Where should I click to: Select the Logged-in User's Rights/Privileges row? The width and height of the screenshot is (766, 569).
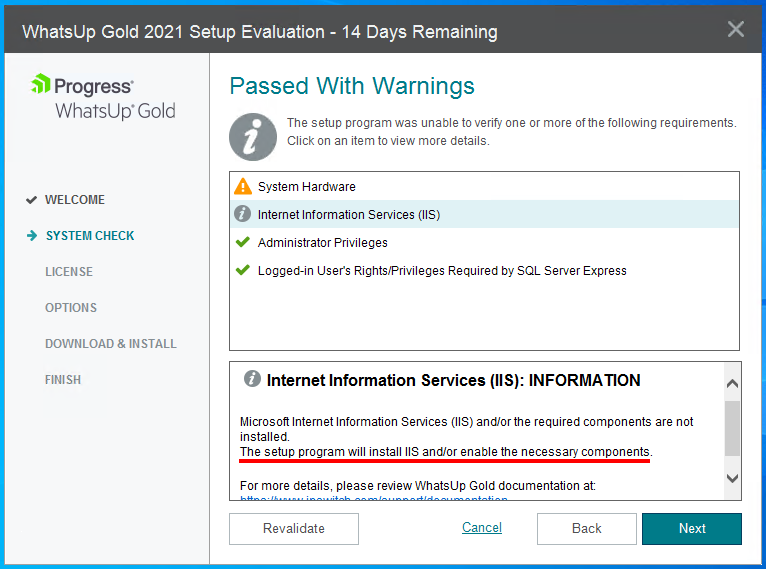coord(484,270)
